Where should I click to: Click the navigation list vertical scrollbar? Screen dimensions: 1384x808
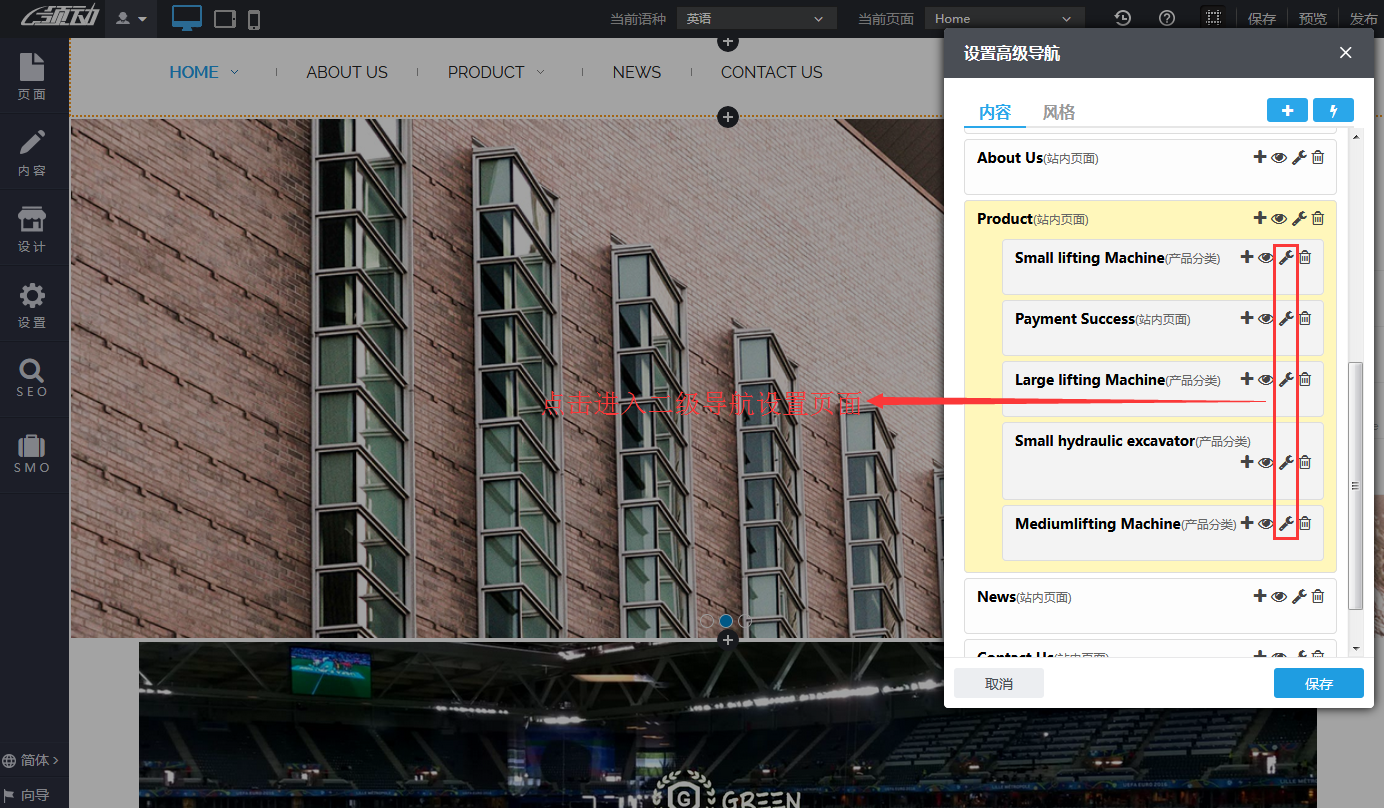click(1356, 485)
